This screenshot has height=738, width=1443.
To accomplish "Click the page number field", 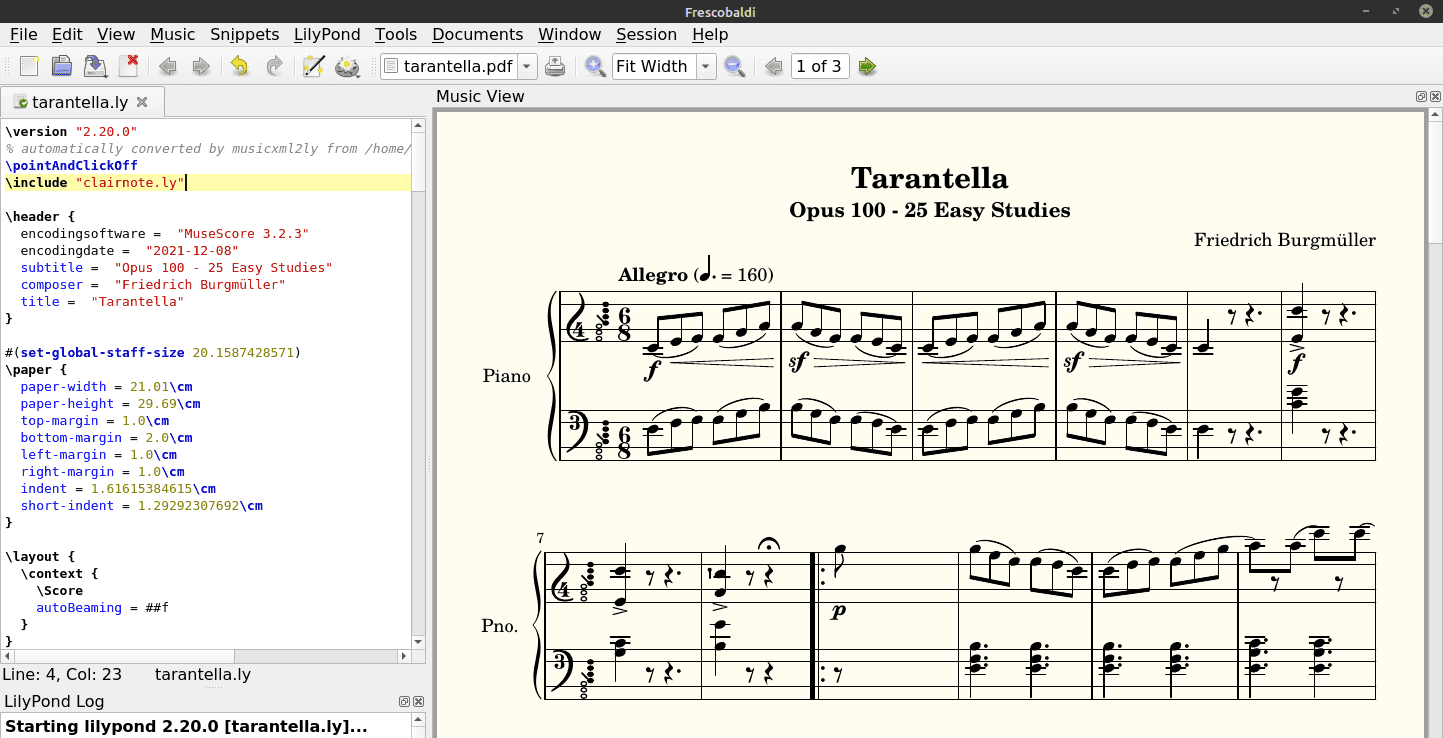I will [819, 66].
